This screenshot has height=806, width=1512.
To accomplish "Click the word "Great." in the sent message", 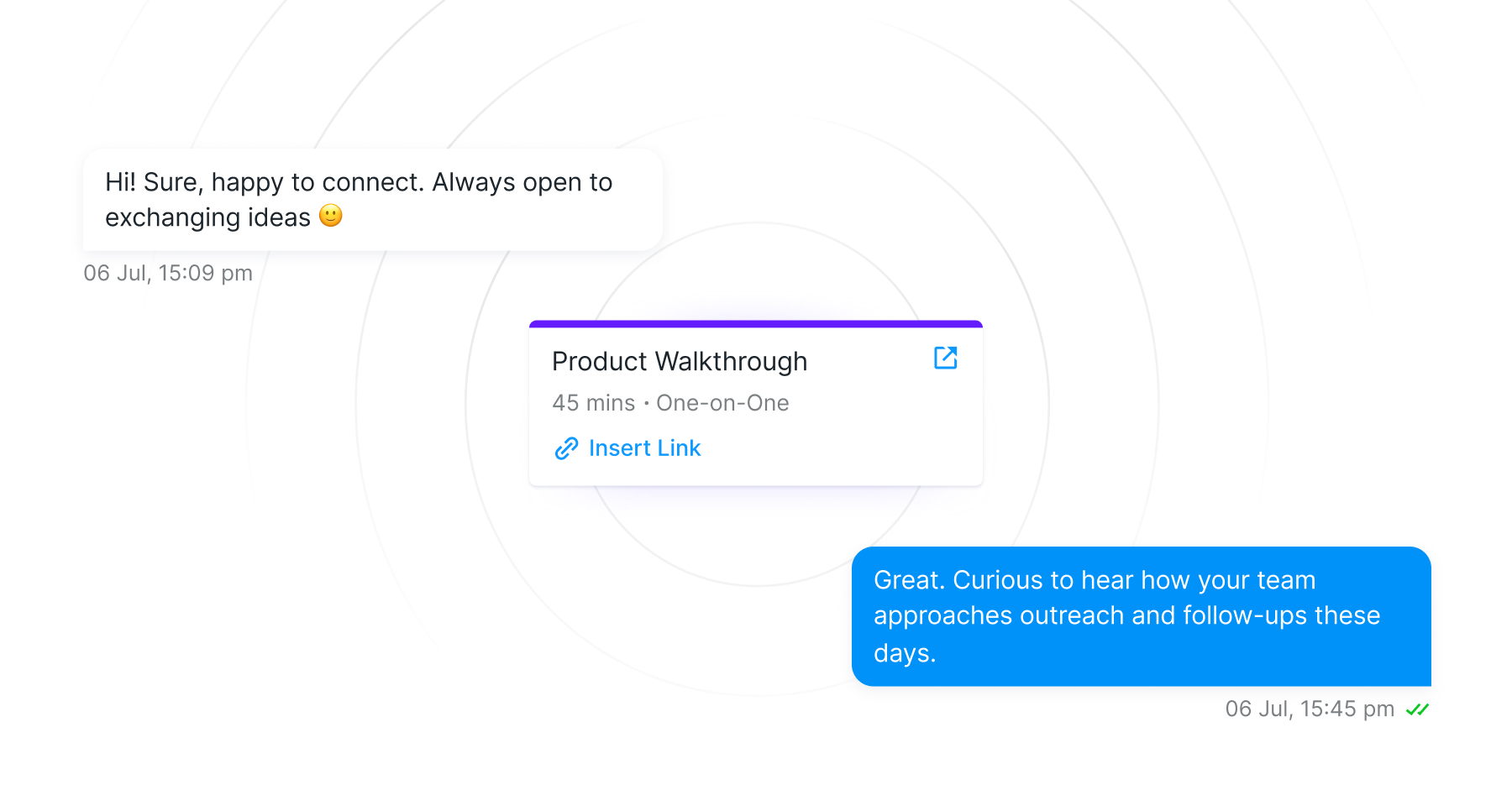I will (x=909, y=580).
